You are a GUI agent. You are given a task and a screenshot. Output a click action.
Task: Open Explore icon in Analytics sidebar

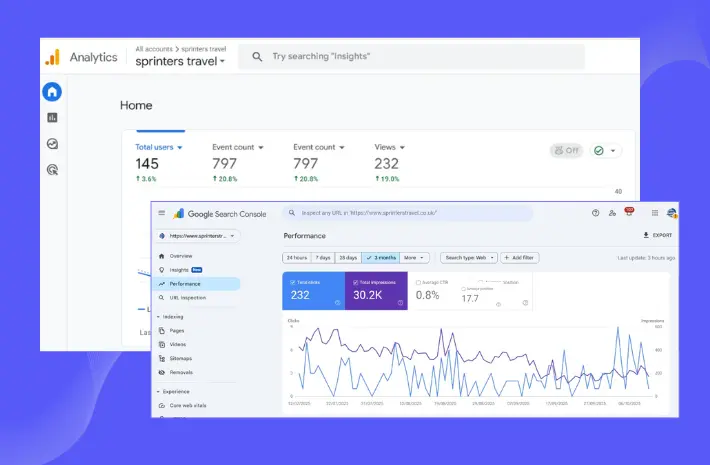pos(53,144)
